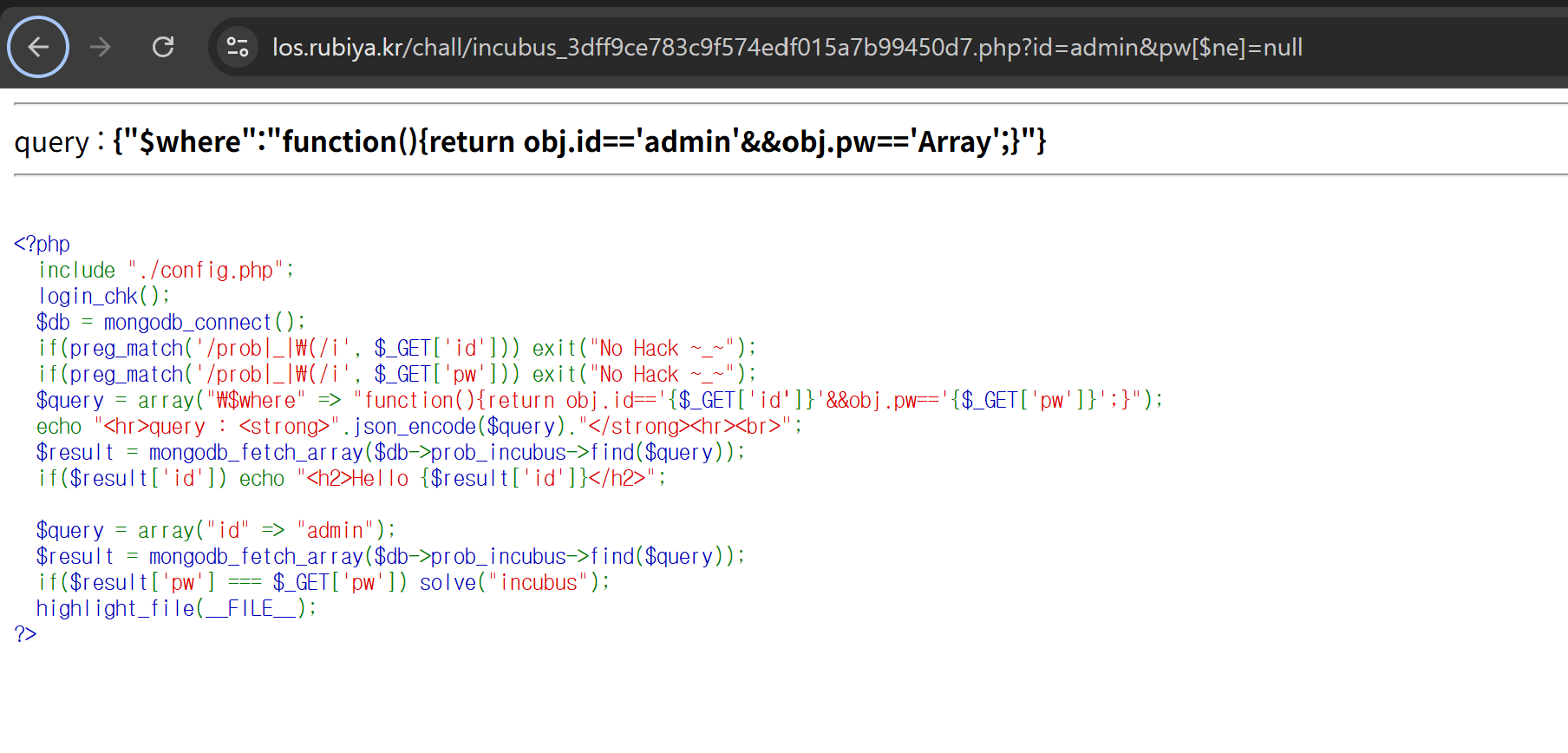Click the 'query :' label on page

pos(59,142)
